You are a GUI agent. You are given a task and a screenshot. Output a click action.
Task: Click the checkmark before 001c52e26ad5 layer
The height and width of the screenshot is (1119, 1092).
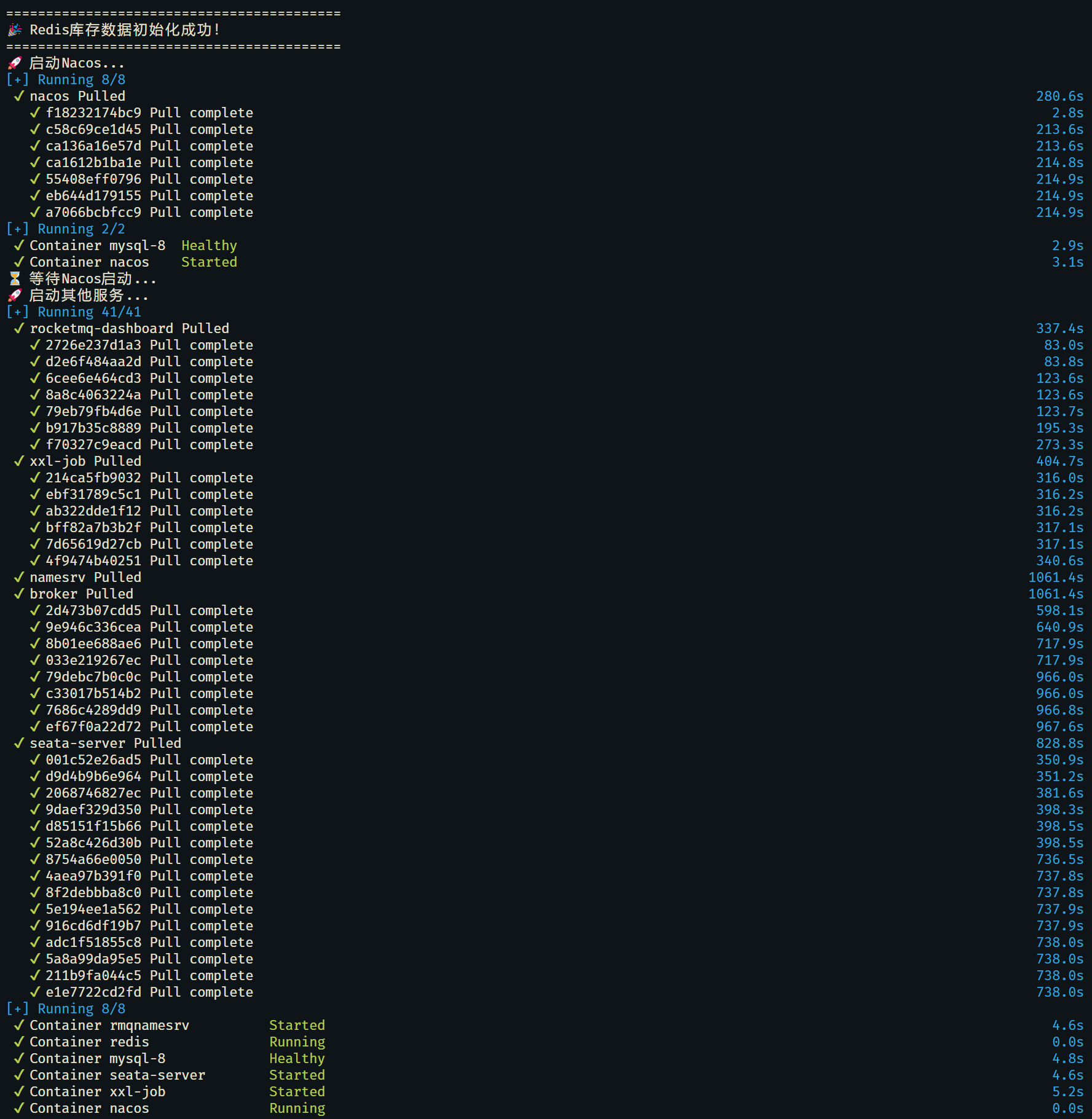click(35, 760)
